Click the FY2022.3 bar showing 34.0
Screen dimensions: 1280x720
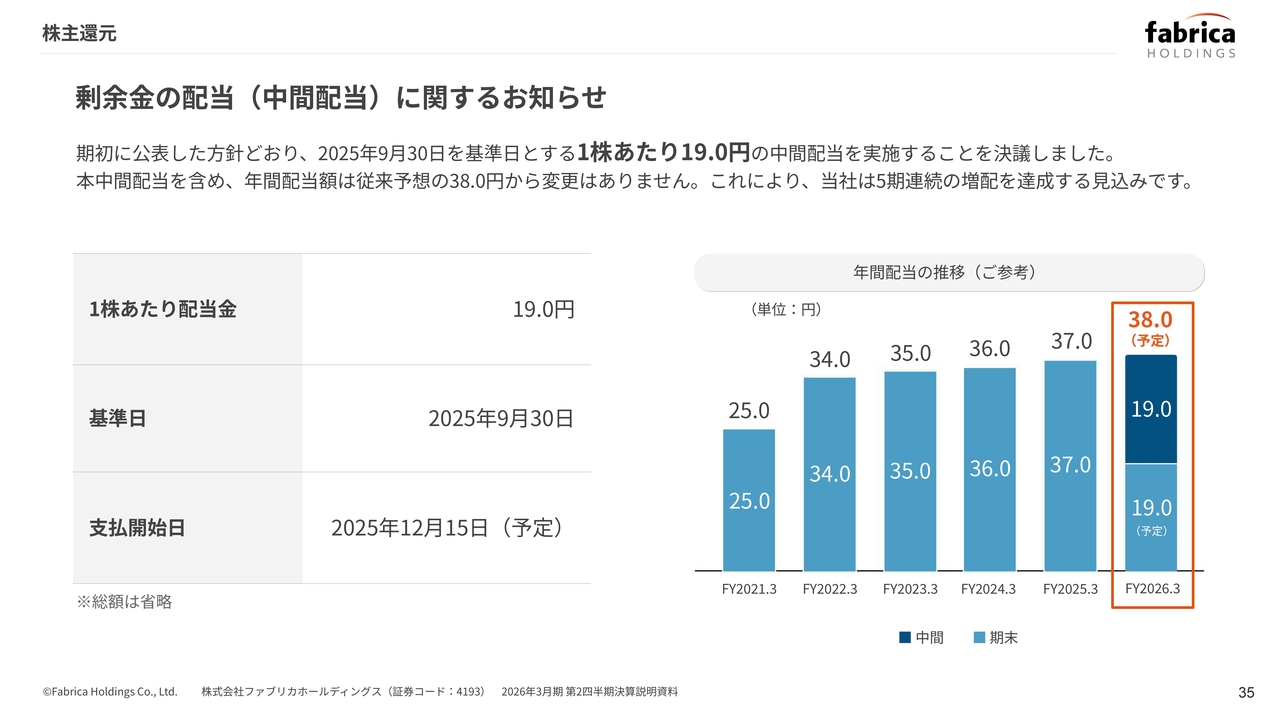tap(829, 474)
